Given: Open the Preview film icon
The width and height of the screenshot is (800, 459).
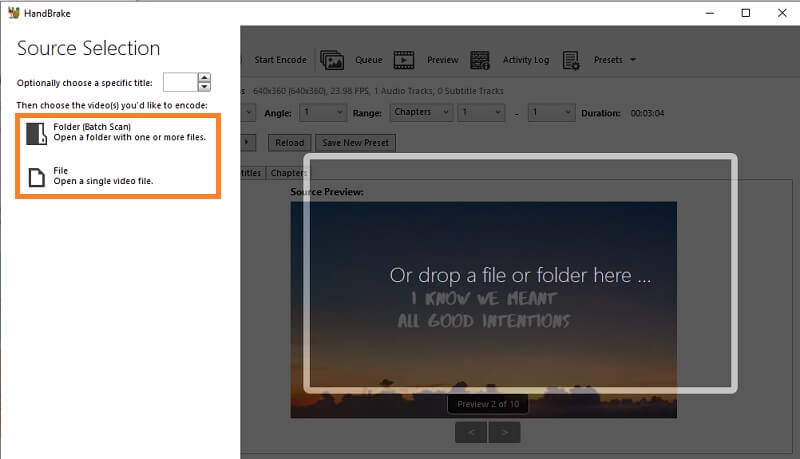Looking at the screenshot, I should click(404, 60).
